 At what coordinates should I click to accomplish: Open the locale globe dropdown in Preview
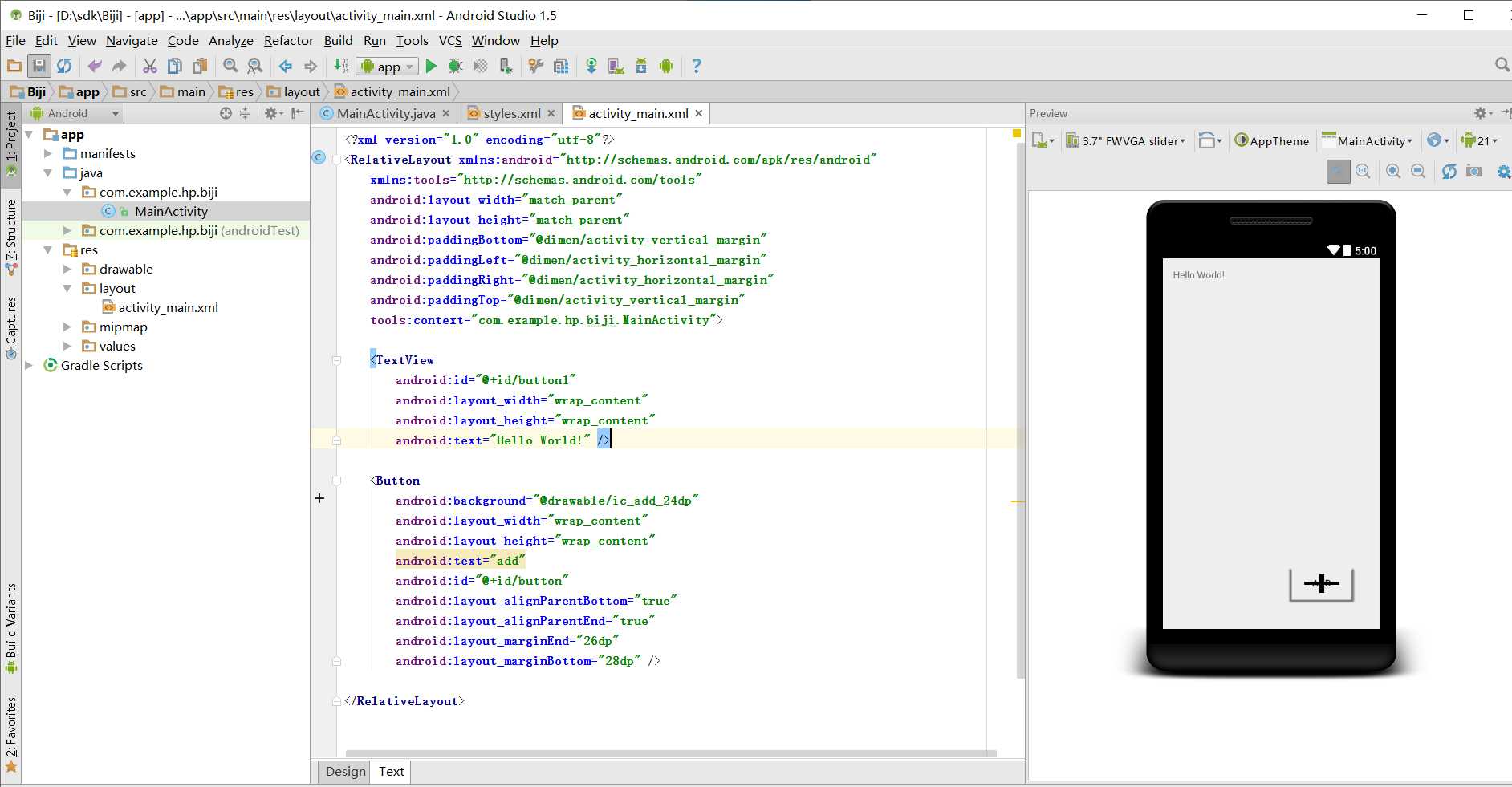click(x=1438, y=140)
